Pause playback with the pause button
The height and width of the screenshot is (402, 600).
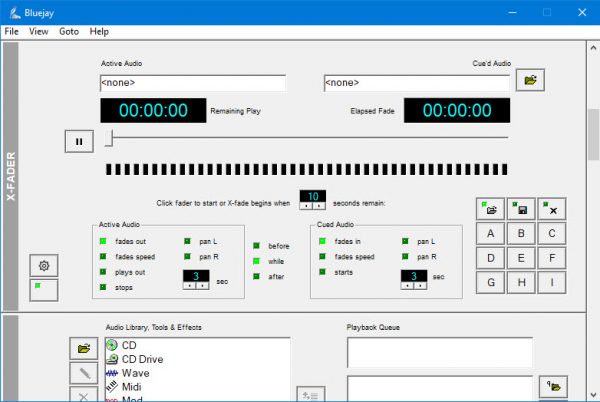(x=79, y=142)
